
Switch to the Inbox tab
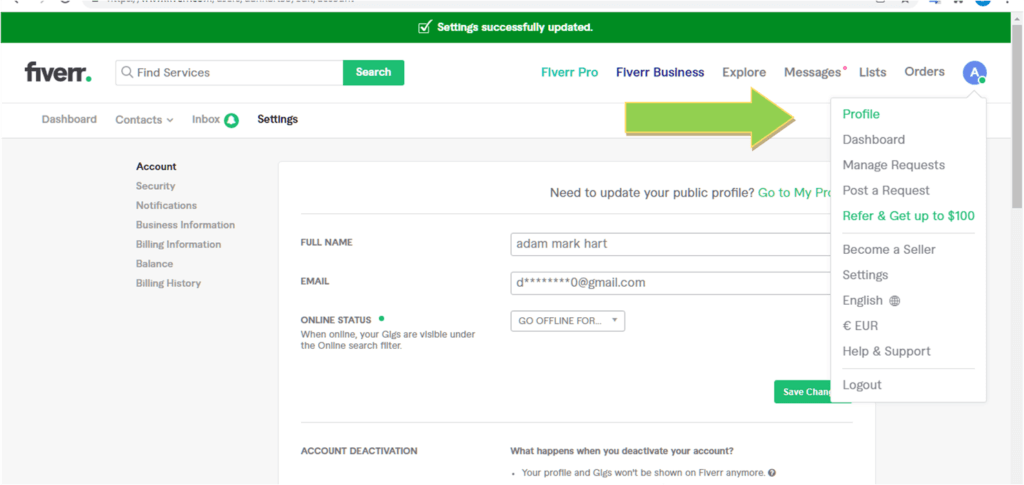206,119
